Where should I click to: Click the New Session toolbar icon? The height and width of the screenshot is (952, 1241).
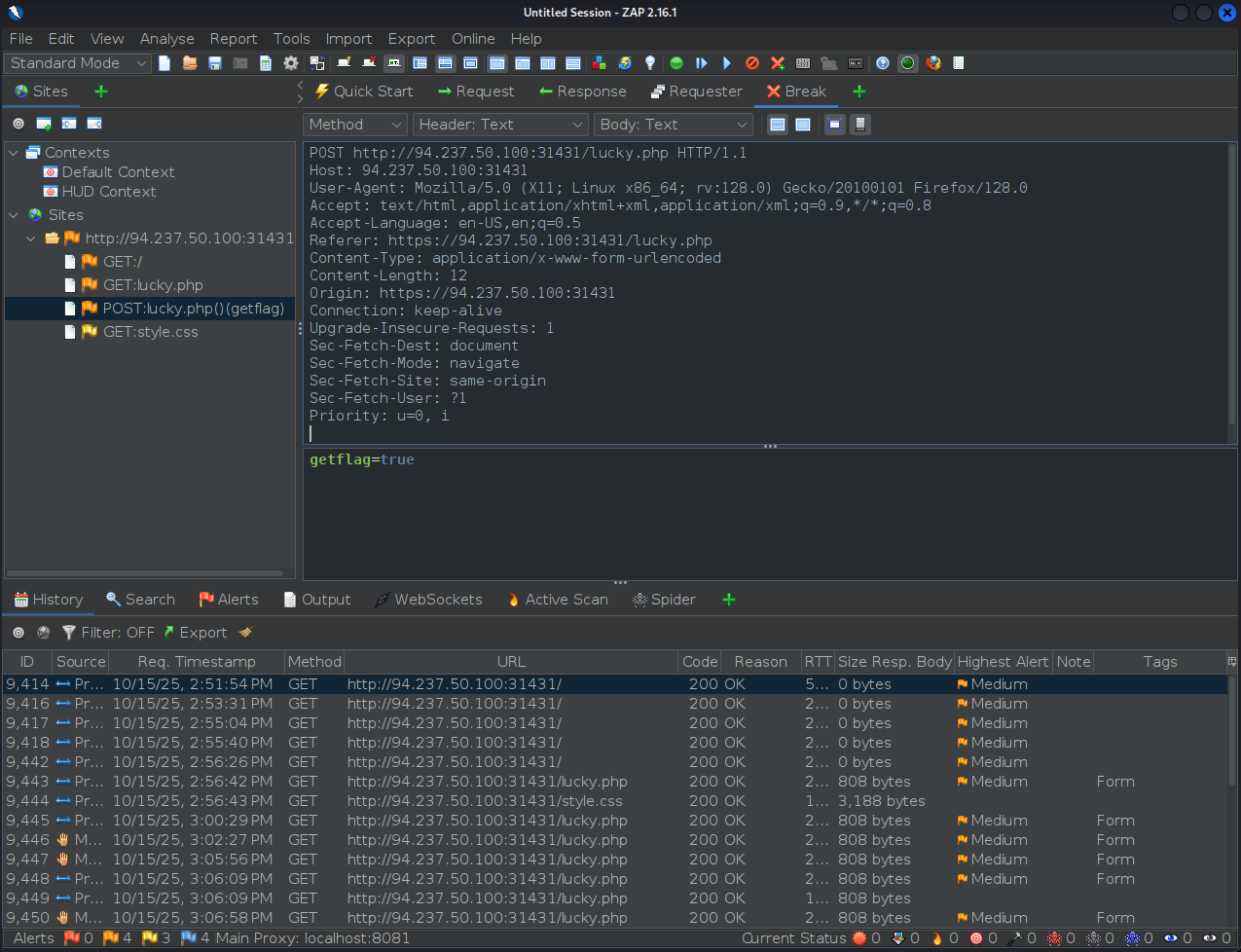click(164, 63)
